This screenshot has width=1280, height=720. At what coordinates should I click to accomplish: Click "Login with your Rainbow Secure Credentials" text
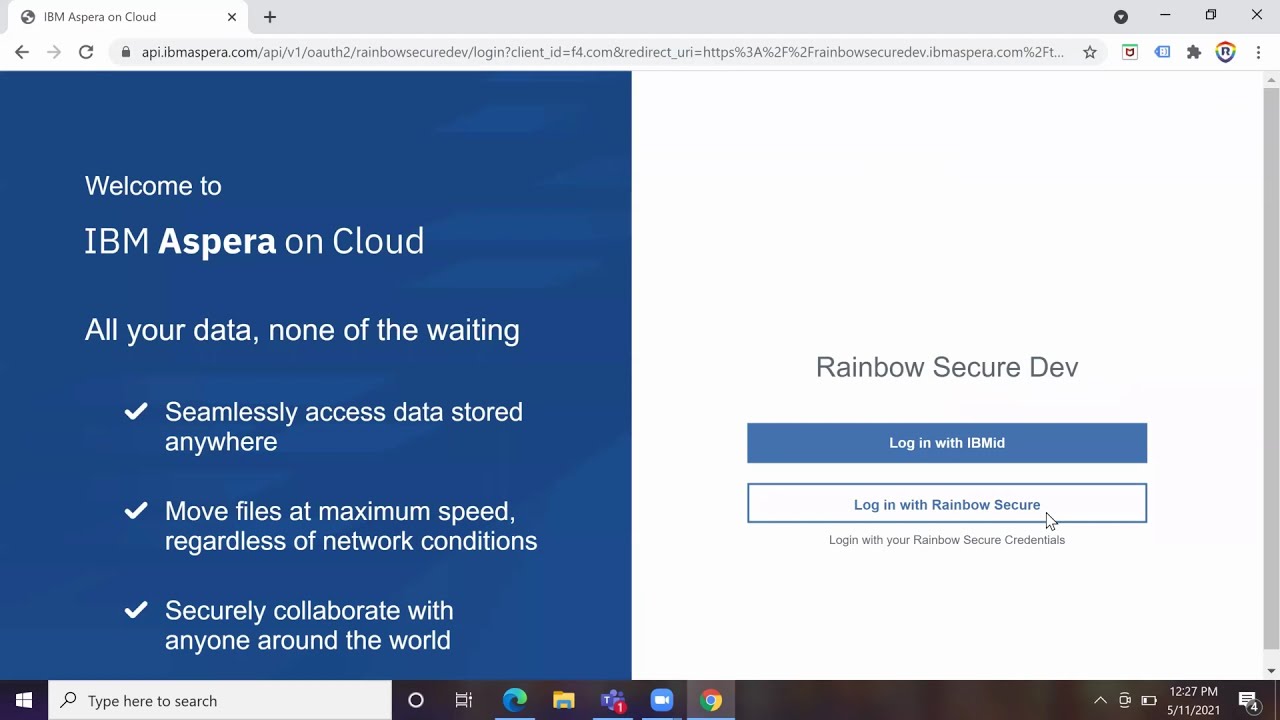947,540
